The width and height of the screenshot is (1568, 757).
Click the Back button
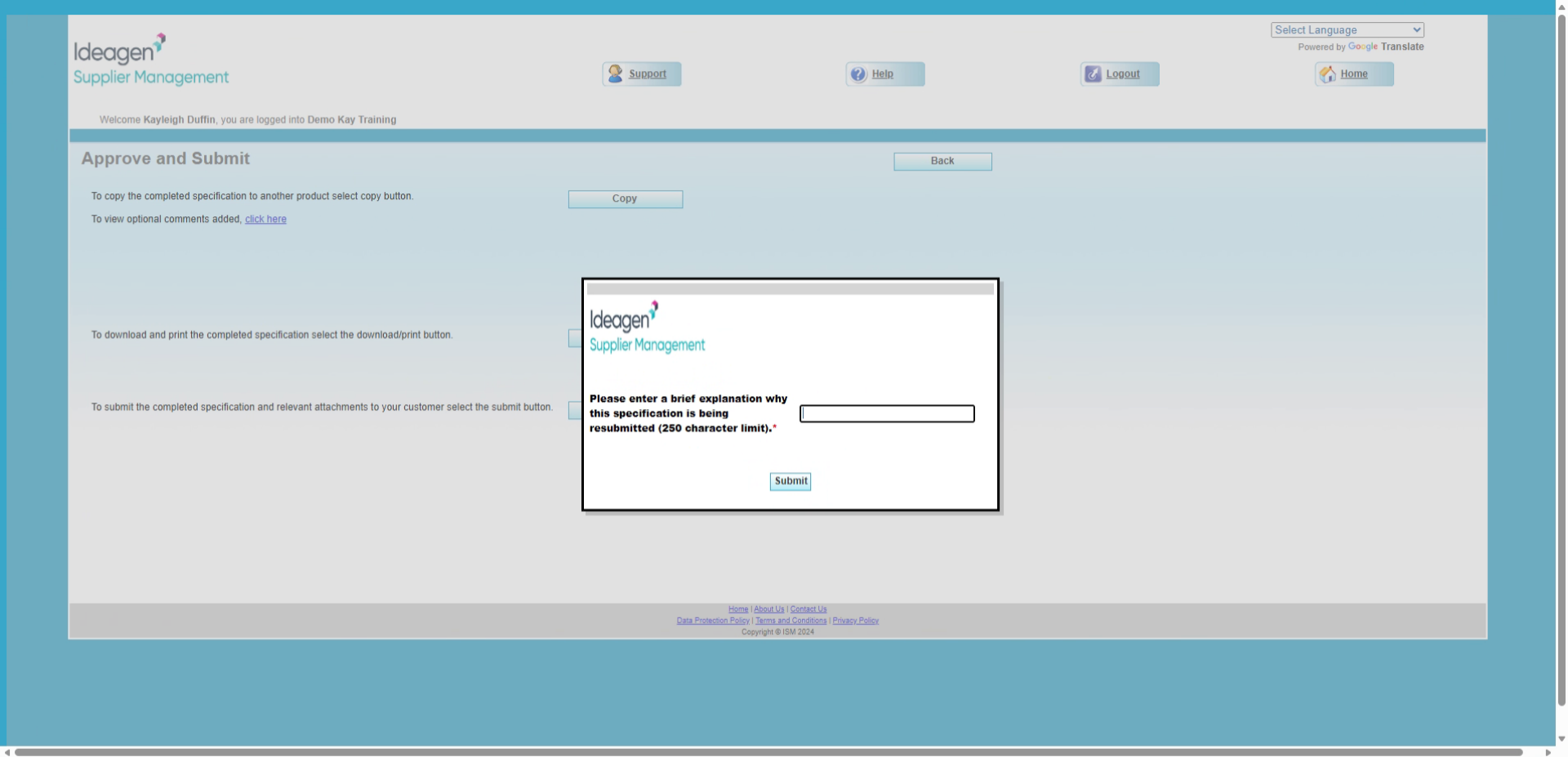(942, 162)
